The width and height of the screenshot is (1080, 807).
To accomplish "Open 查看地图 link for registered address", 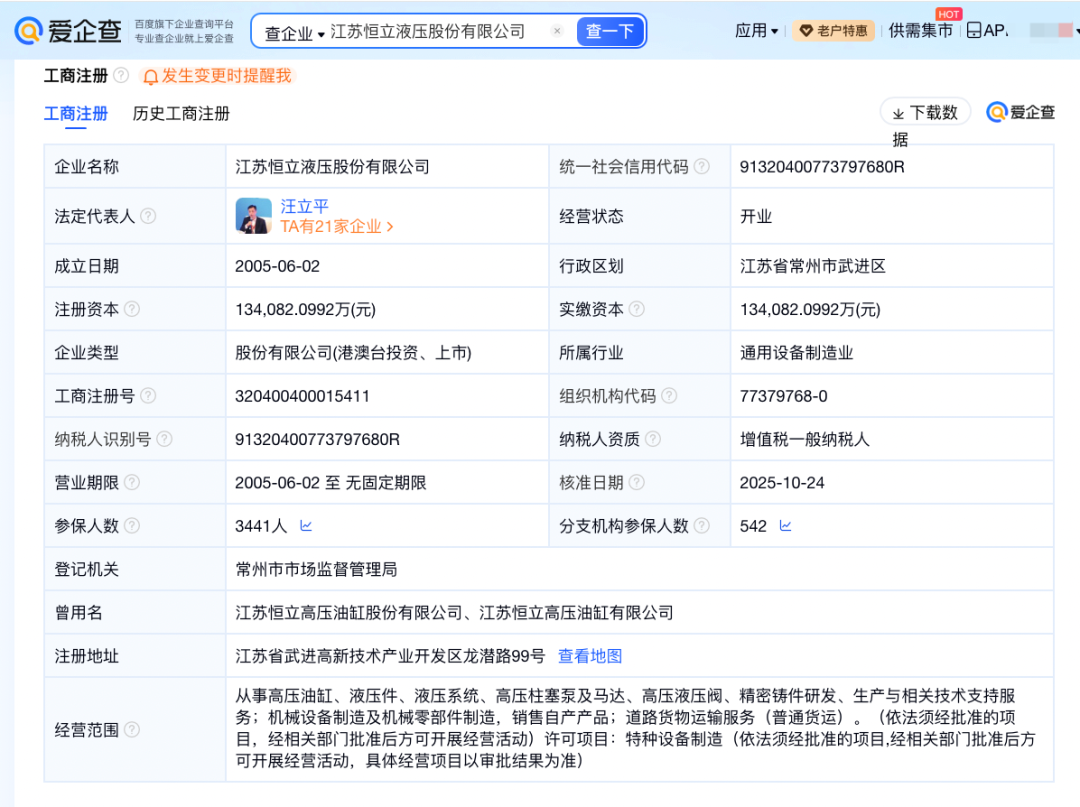I will pos(590,656).
